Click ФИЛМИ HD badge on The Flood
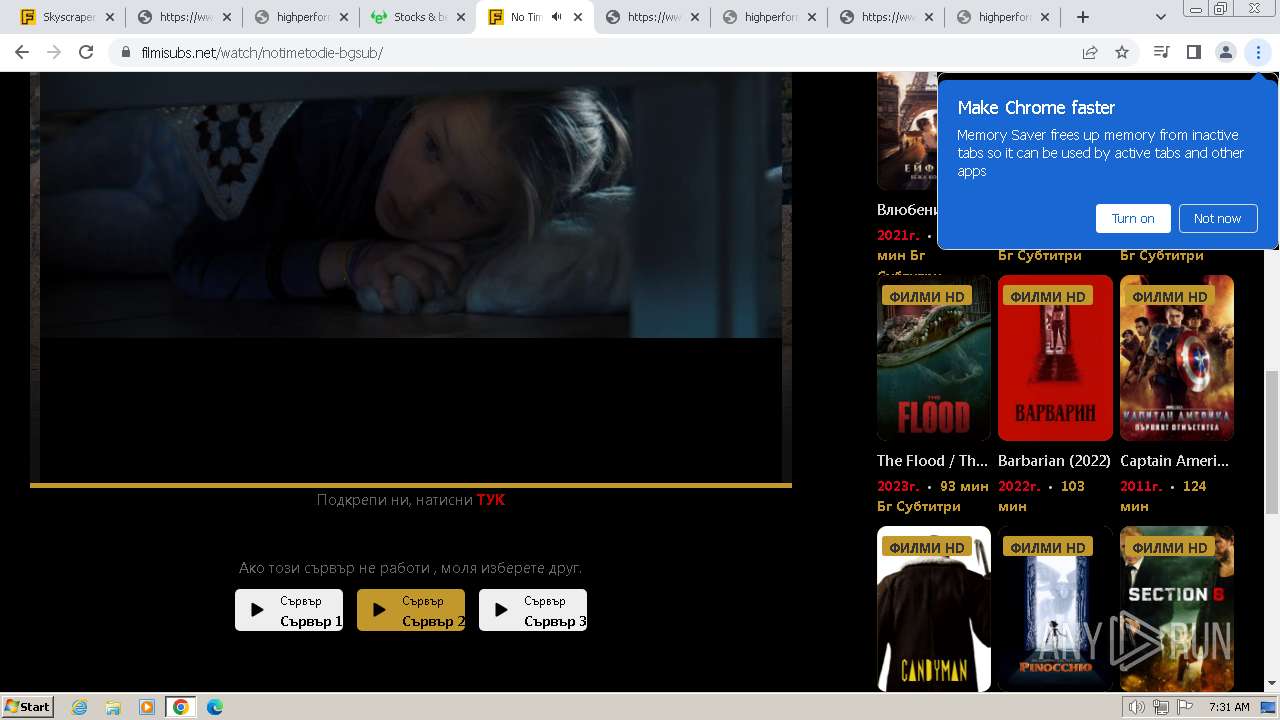1280x720 pixels. click(x=927, y=296)
